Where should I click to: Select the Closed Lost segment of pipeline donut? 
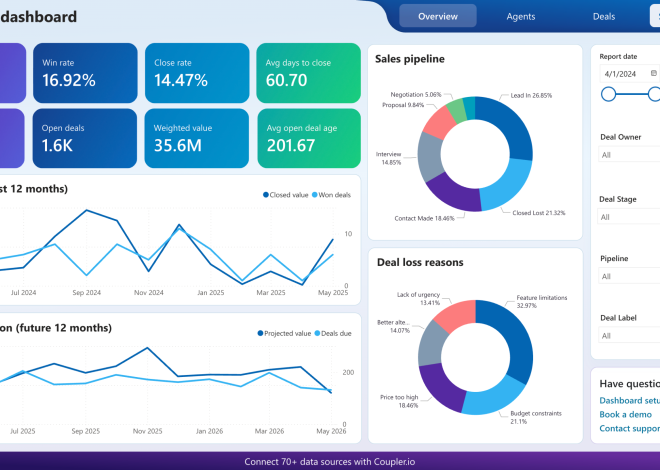(507, 185)
